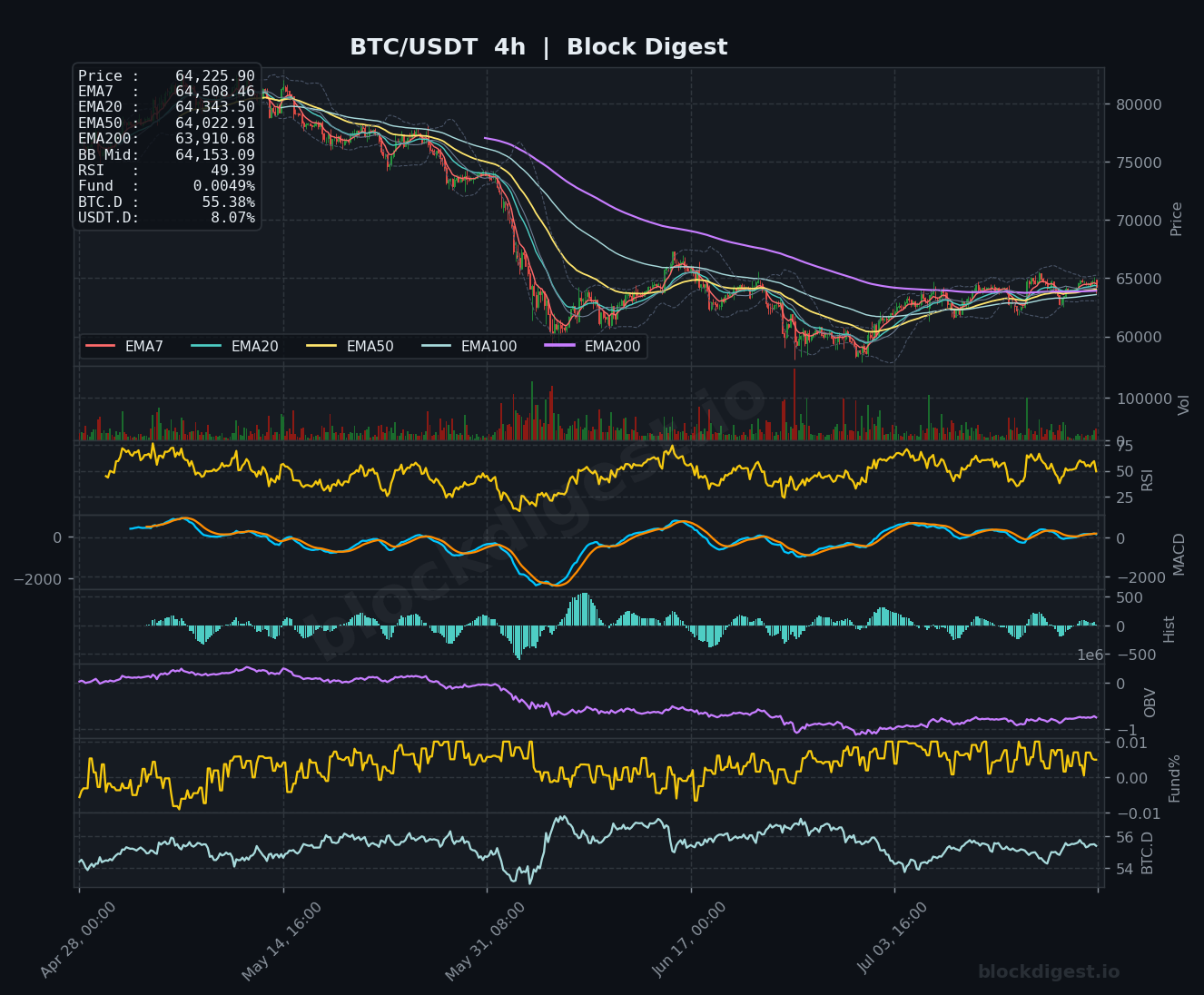The height and width of the screenshot is (995, 1204).
Task: Select the "Fund : 0.0049%" stats row
Action: (166, 186)
